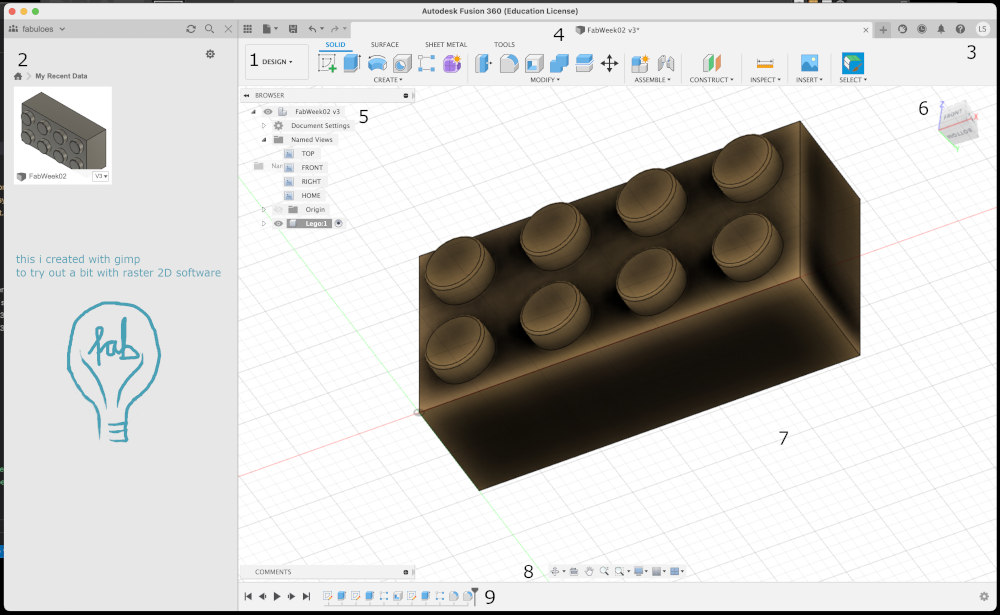Click the ViewCube orientation control
The height and width of the screenshot is (615, 1000).
957,124
